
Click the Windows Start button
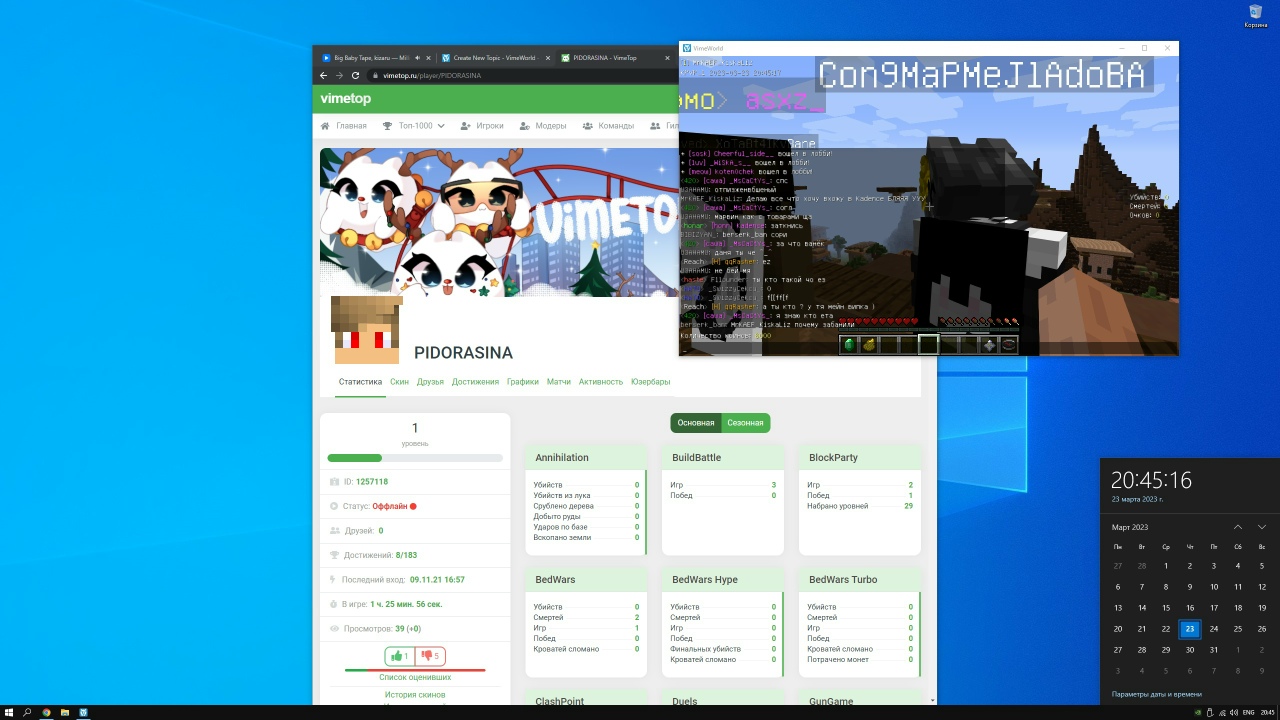click(x=9, y=712)
